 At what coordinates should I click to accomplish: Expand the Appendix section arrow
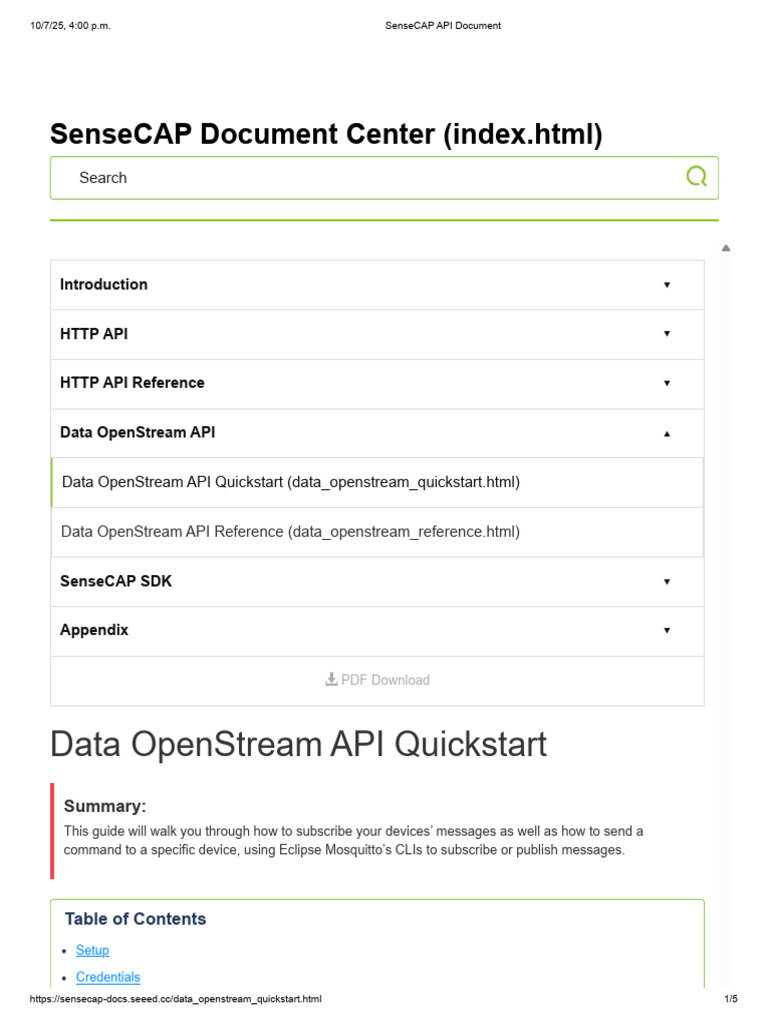pos(667,631)
